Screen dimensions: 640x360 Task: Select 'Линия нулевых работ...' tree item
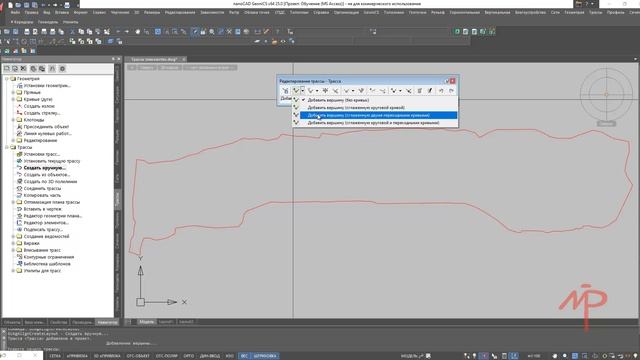coord(47,133)
